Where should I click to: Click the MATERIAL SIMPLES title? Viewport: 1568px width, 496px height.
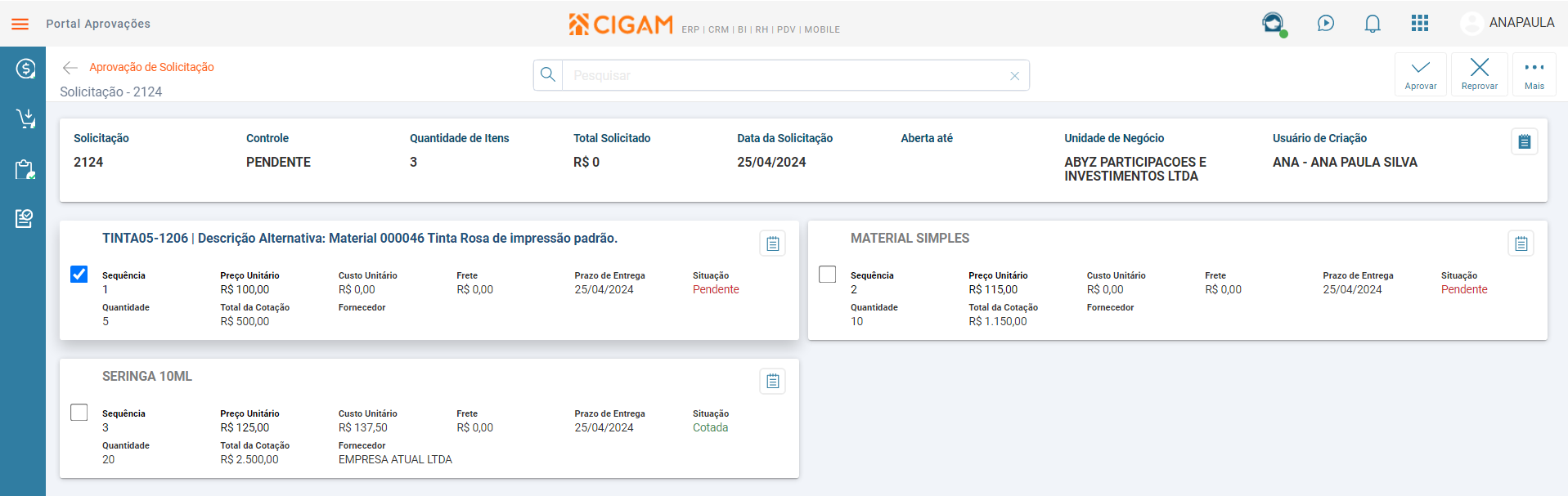910,238
